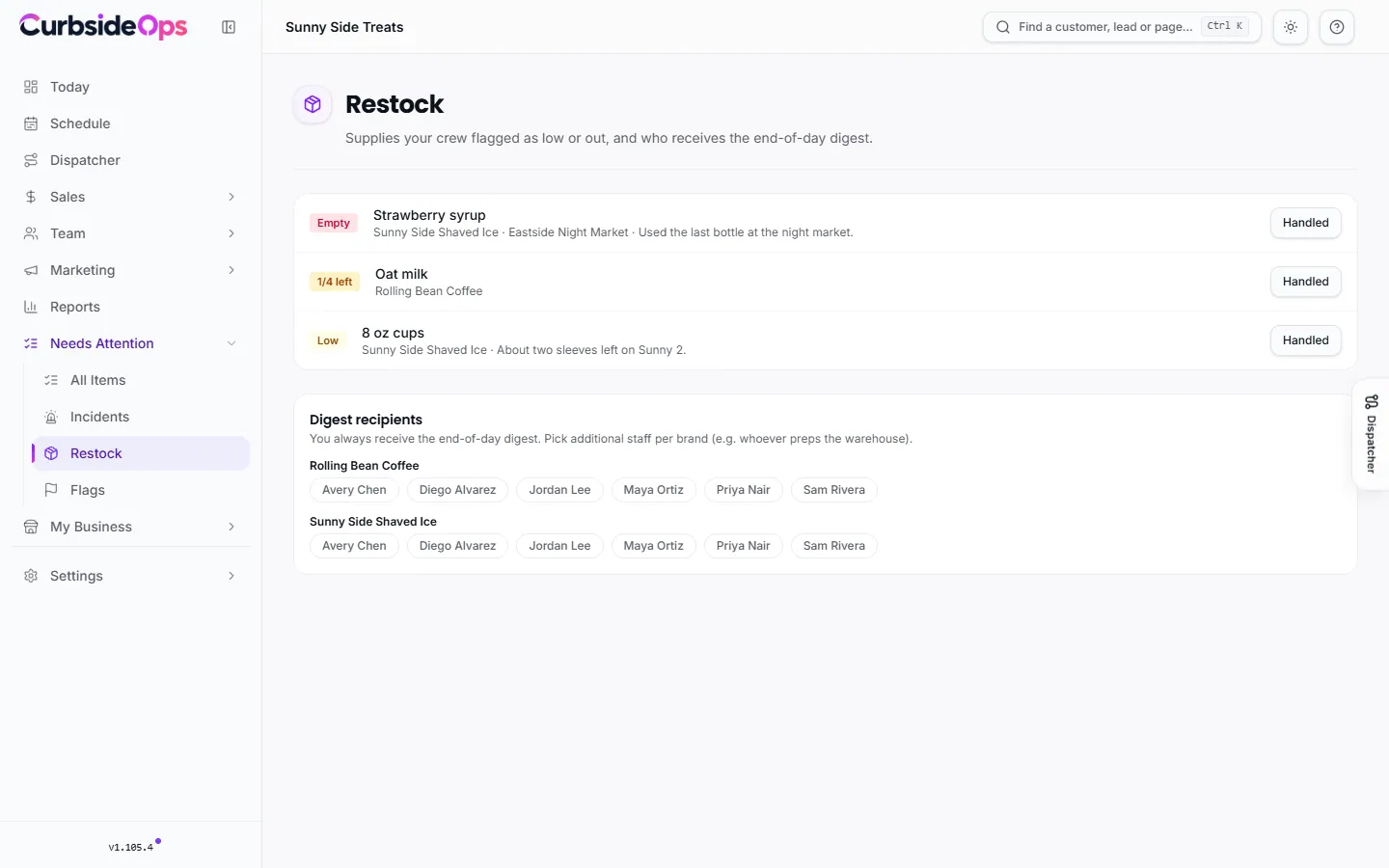Click the Flags flag icon
1389x868 pixels.
coord(51,490)
